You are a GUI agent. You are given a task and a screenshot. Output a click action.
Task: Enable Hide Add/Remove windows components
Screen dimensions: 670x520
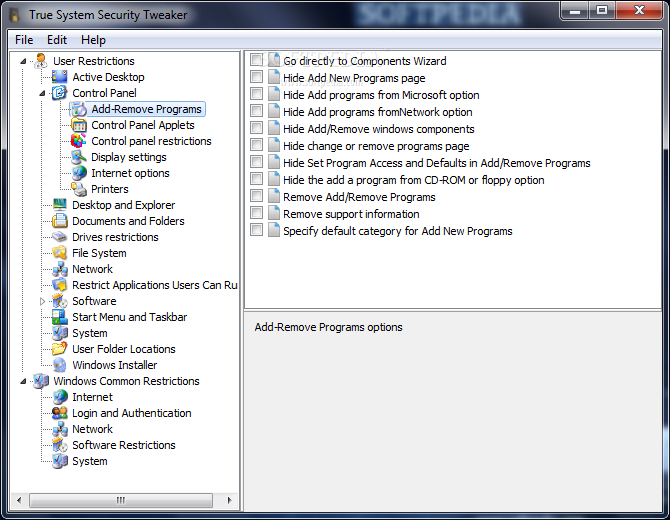[256, 128]
